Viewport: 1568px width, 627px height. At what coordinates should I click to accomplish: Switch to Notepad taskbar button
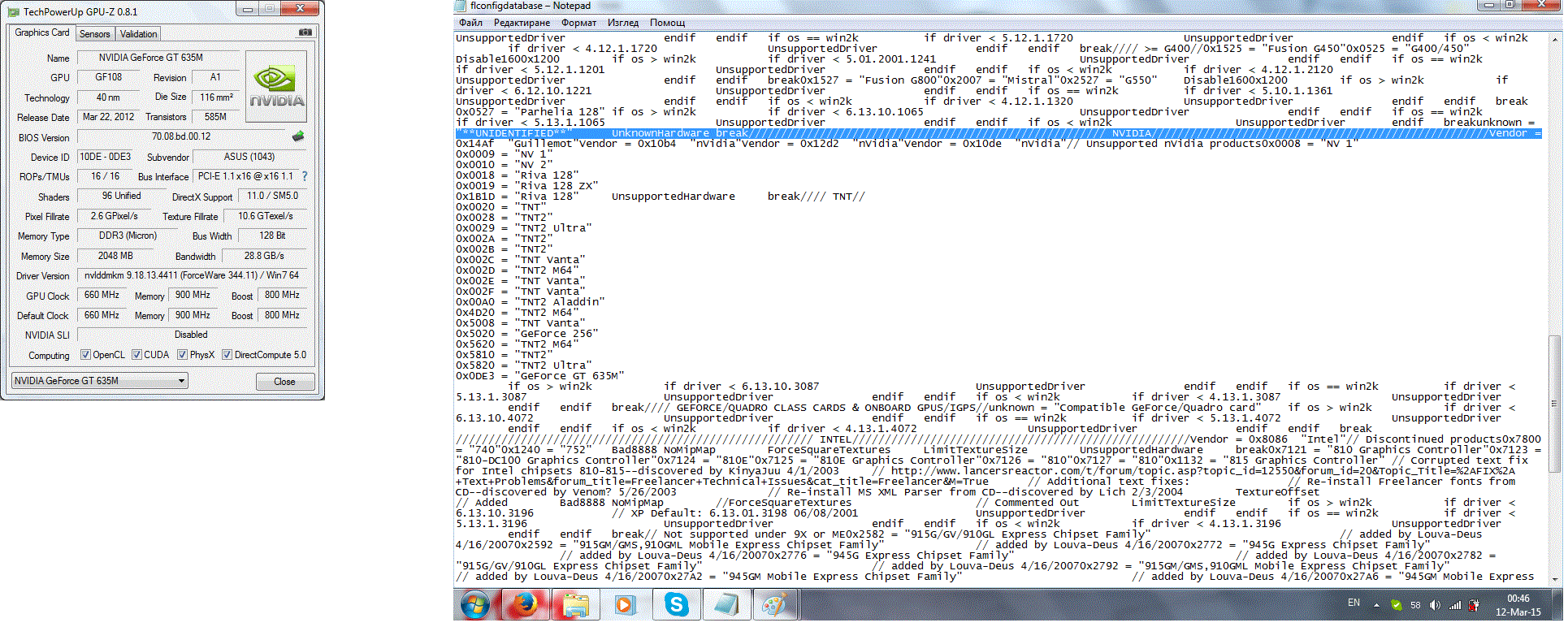tap(726, 605)
